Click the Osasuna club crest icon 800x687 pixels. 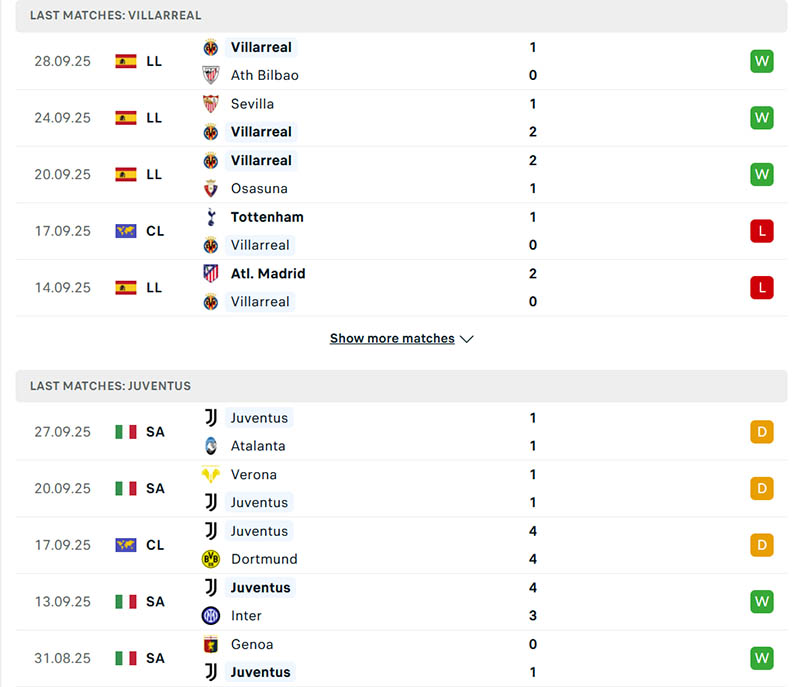pyautogui.click(x=210, y=188)
